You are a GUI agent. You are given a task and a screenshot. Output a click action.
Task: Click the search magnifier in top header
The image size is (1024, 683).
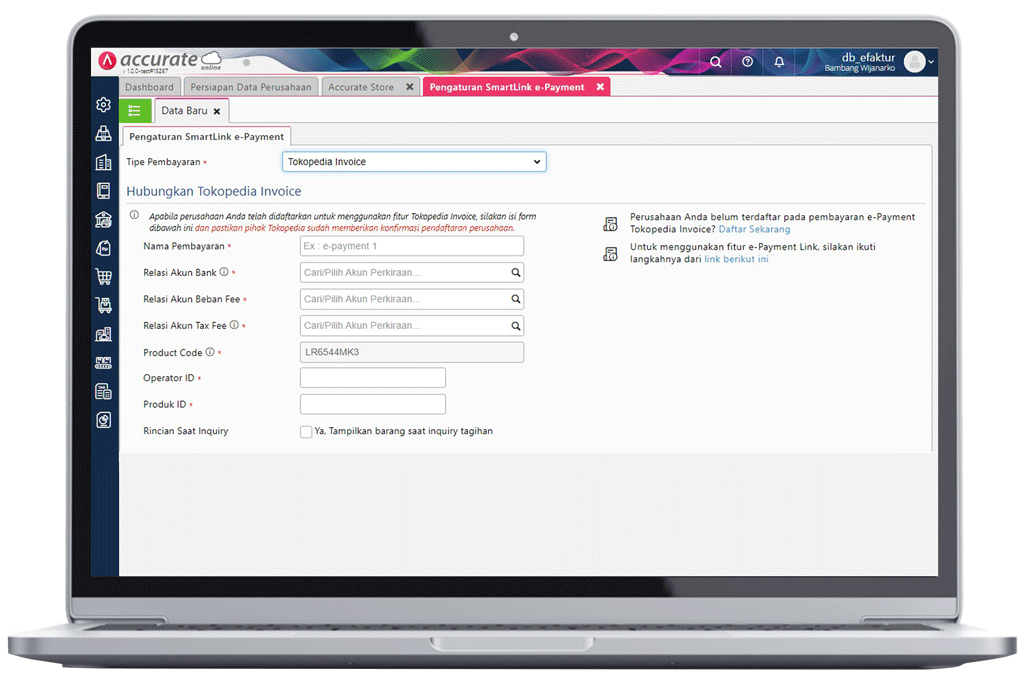point(716,62)
